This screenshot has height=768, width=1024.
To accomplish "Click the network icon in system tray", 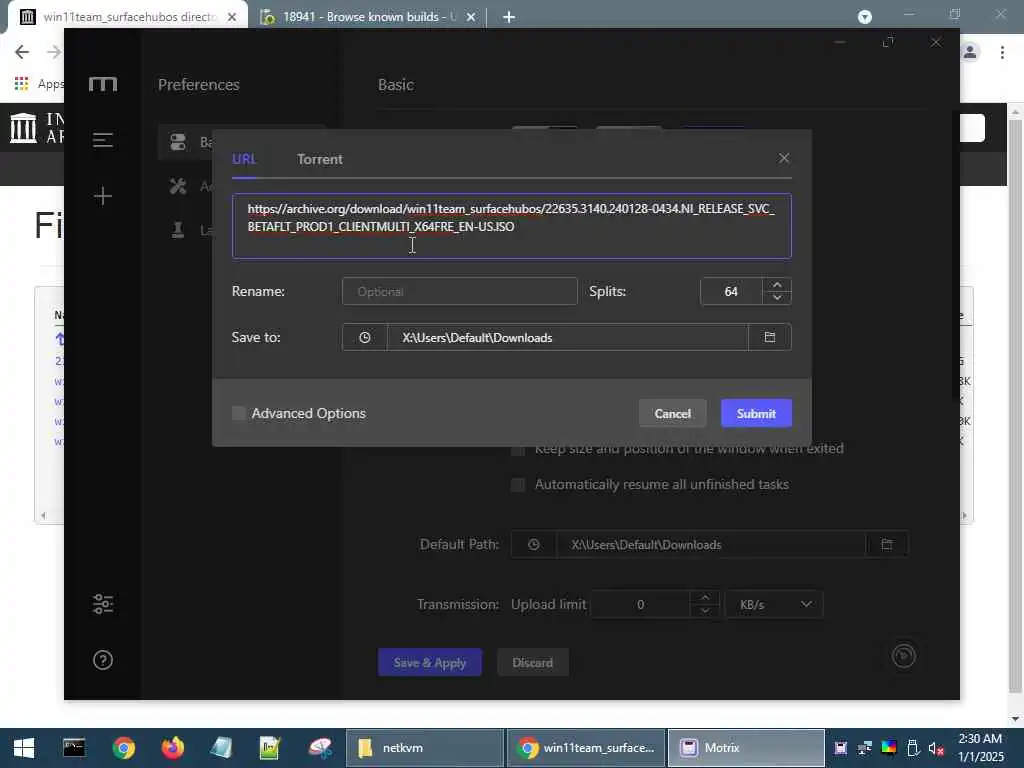I will click(865, 748).
